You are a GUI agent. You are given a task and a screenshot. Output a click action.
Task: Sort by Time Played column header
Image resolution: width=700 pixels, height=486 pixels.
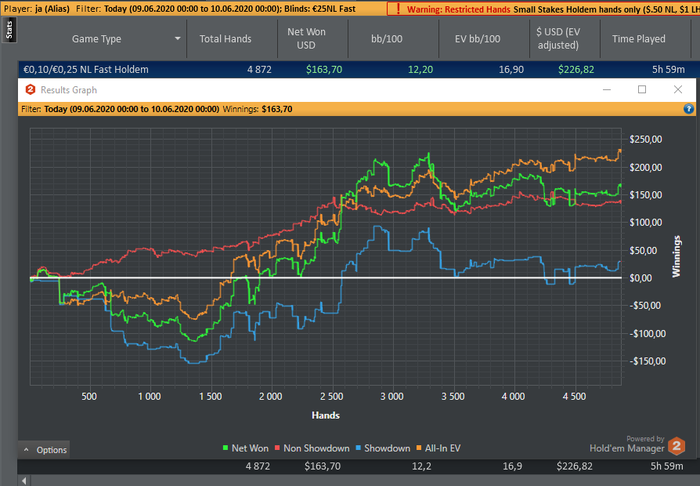pos(638,39)
